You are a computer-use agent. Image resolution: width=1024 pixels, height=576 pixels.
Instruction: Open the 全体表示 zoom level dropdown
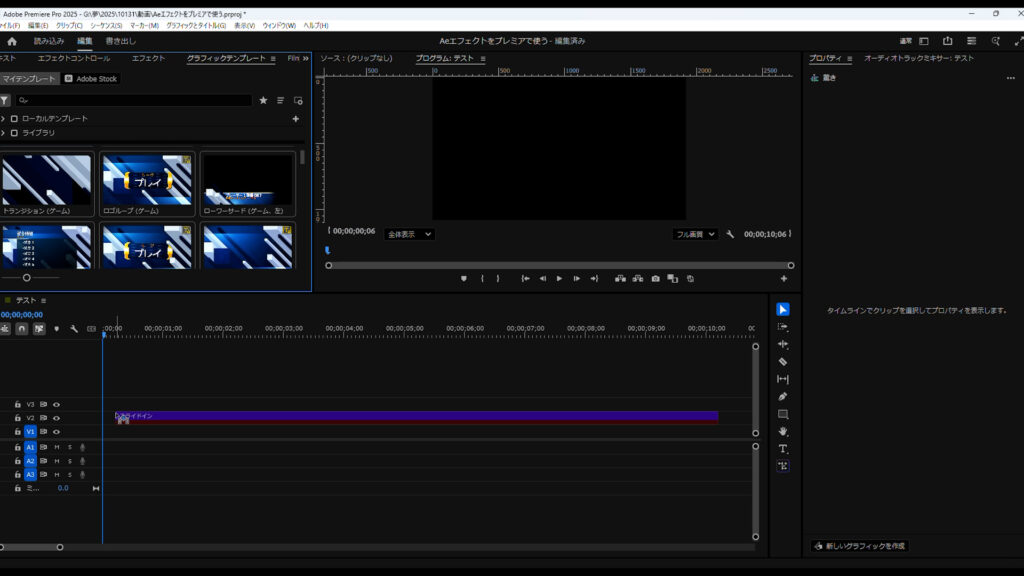point(409,234)
